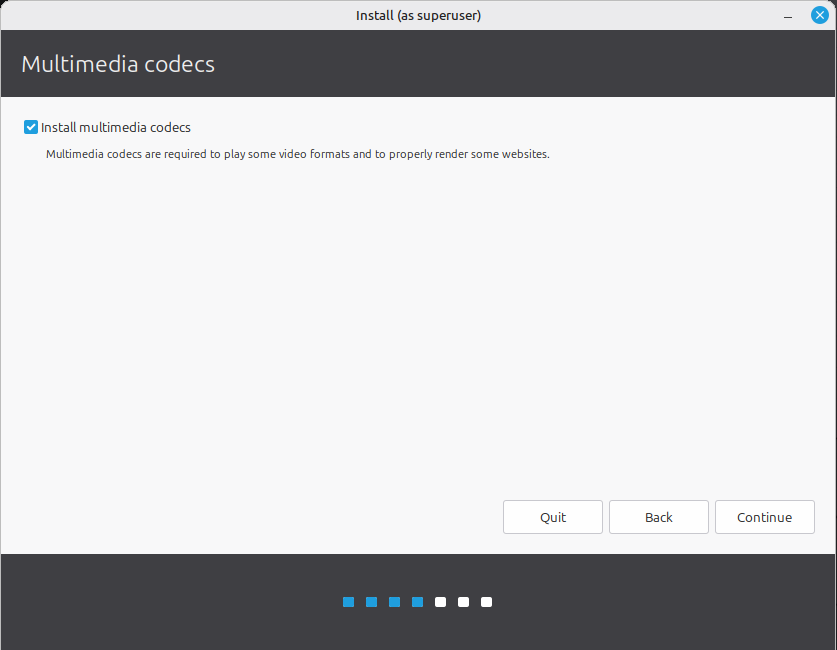This screenshot has height=650, width=837.
Task: Select the middle white progress dot
Action: tap(463, 602)
